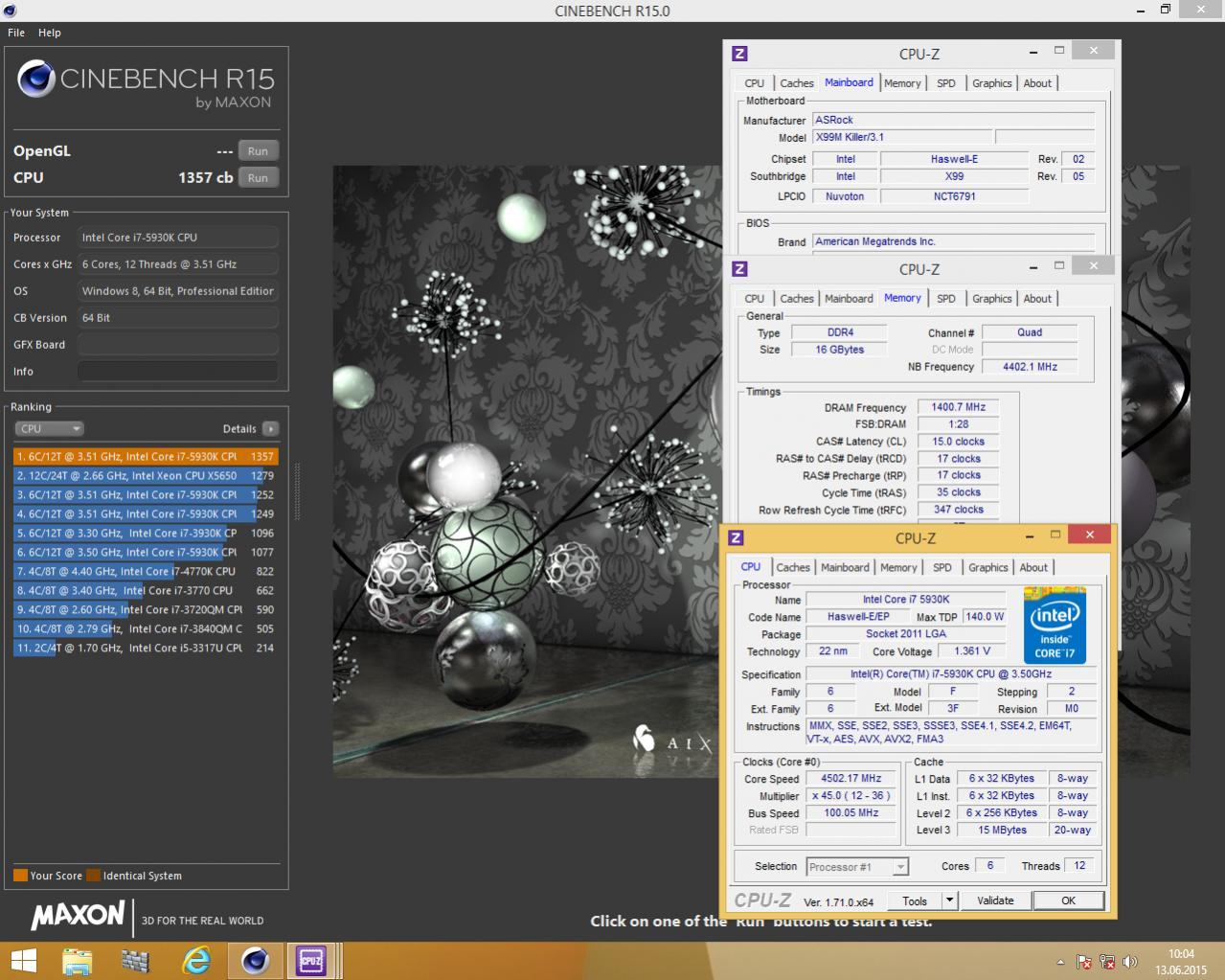
Task: Click the brown Identical System legend swatch
Action: coord(93,876)
